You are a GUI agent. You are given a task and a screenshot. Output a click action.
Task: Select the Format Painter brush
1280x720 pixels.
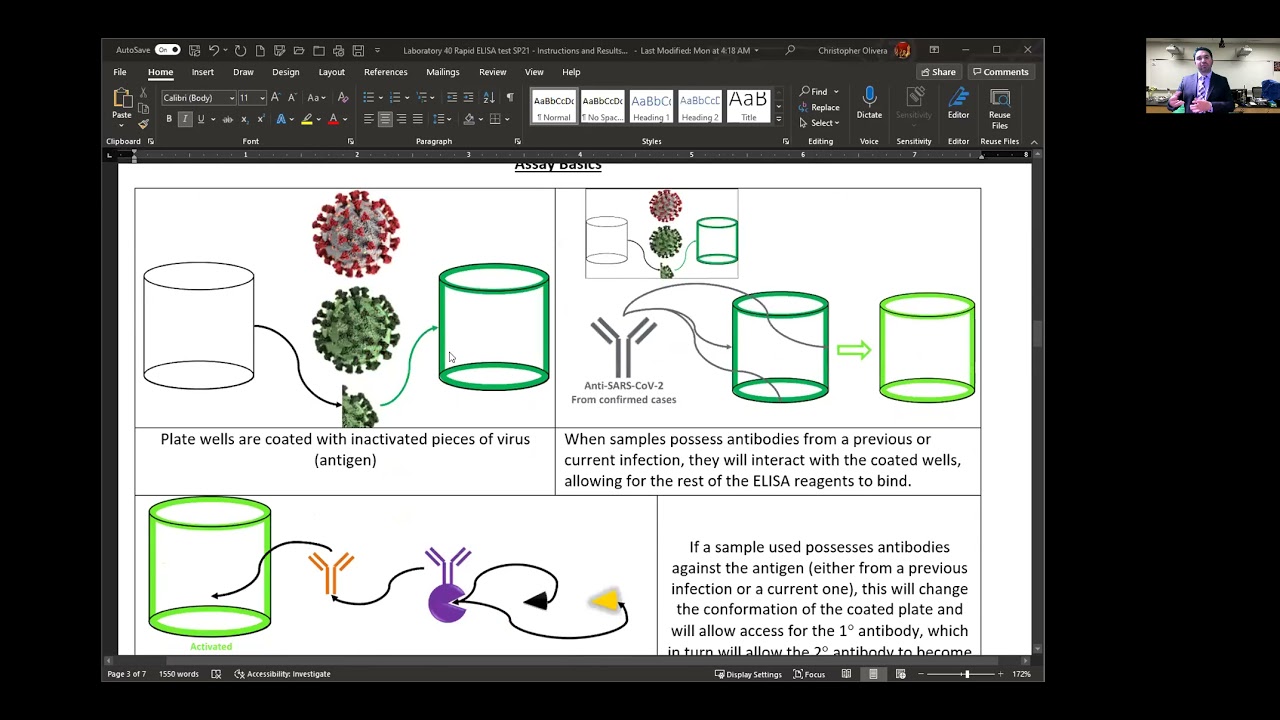143,124
